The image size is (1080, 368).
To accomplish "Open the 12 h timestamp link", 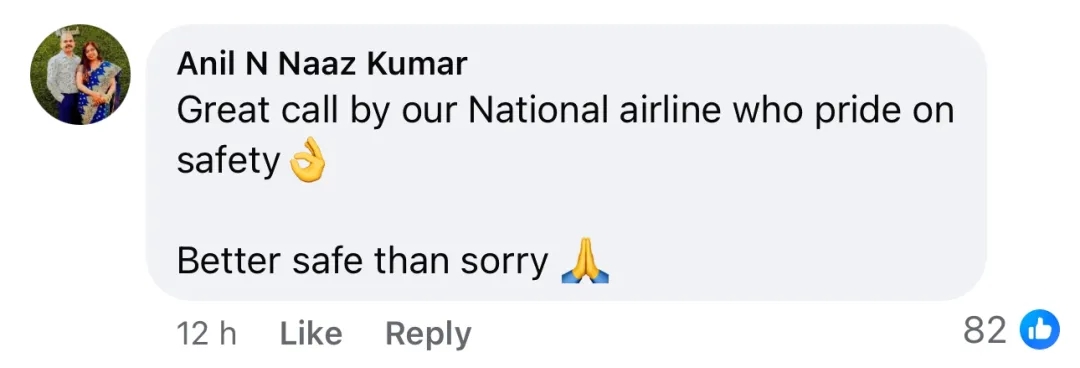I will 206,334.
